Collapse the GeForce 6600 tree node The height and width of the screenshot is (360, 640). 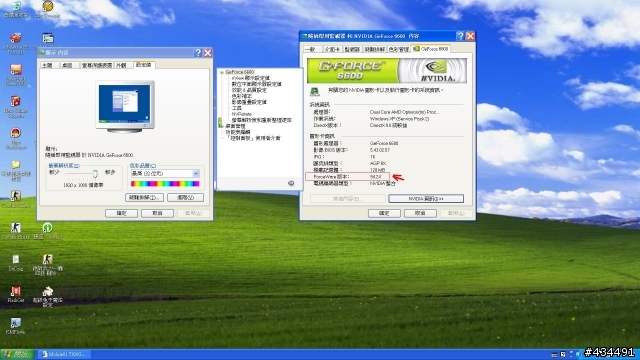(222, 72)
